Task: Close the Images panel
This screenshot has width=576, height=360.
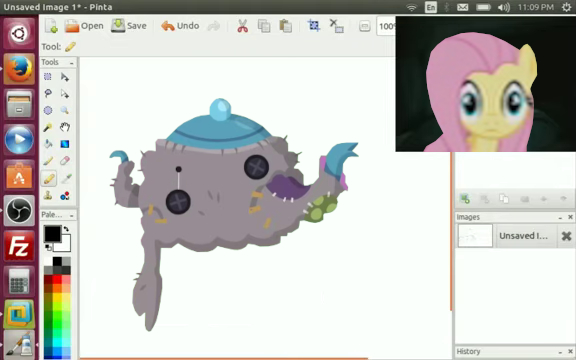Action: click(x=570, y=217)
